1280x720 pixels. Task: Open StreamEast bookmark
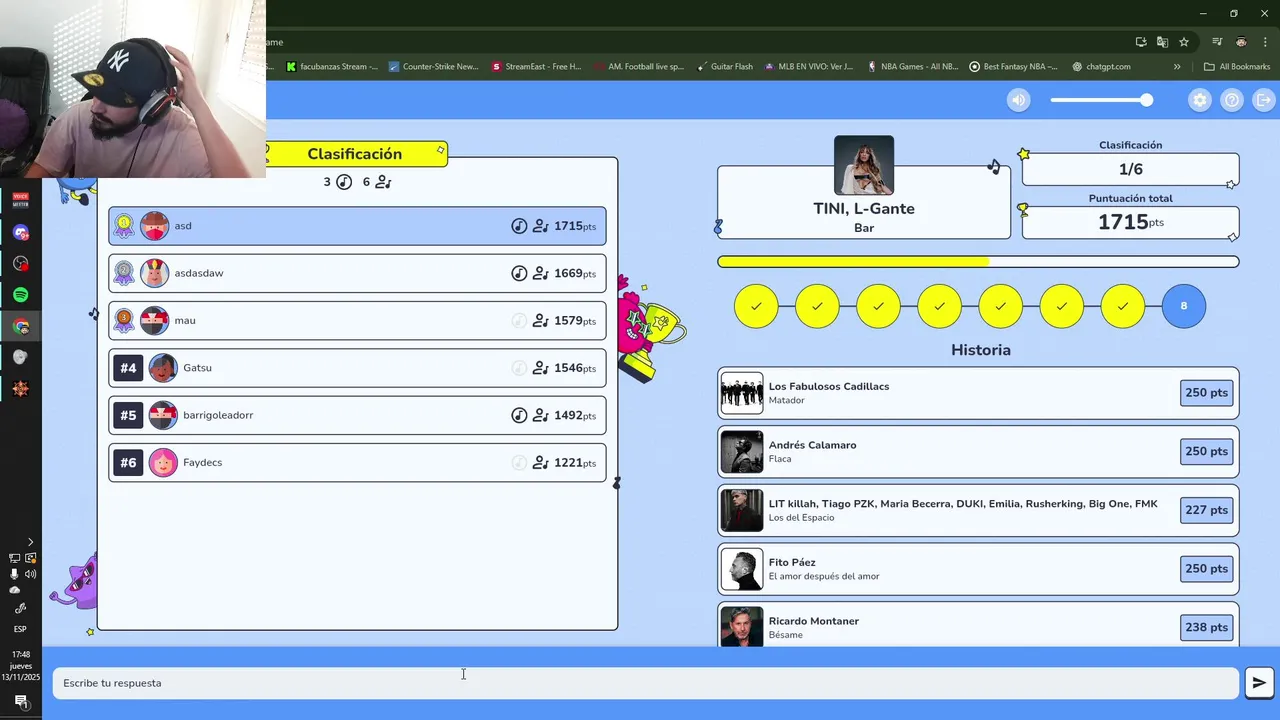(x=536, y=67)
